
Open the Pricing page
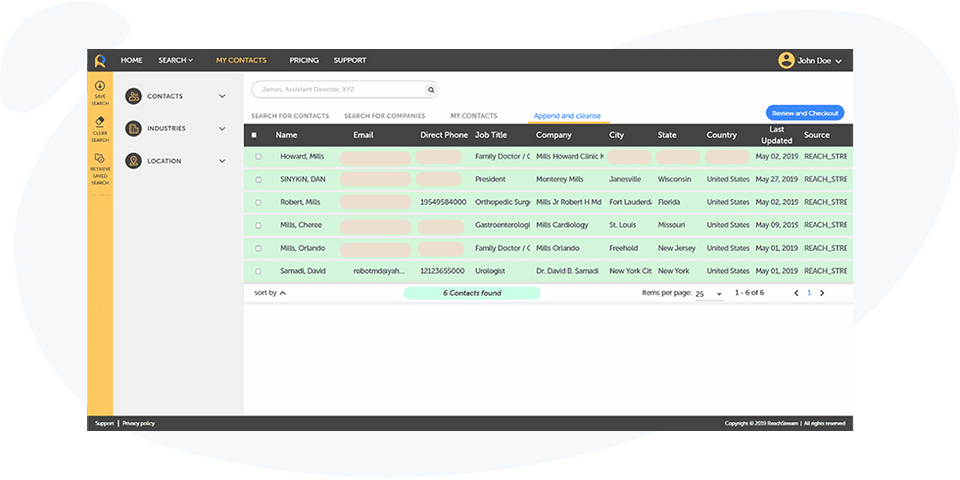coord(304,60)
